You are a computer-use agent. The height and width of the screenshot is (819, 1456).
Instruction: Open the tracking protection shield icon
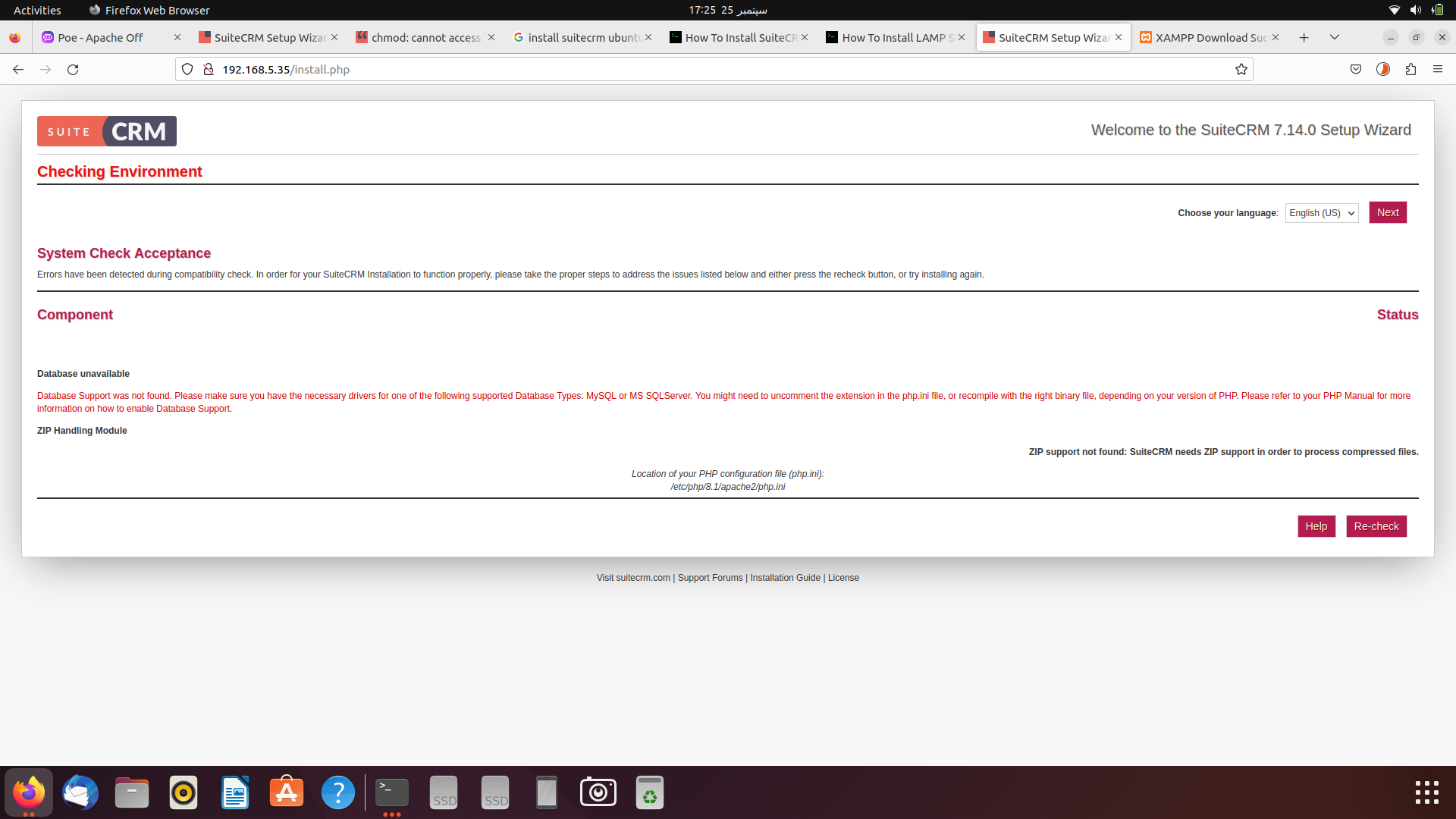pyautogui.click(x=187, y=69)
